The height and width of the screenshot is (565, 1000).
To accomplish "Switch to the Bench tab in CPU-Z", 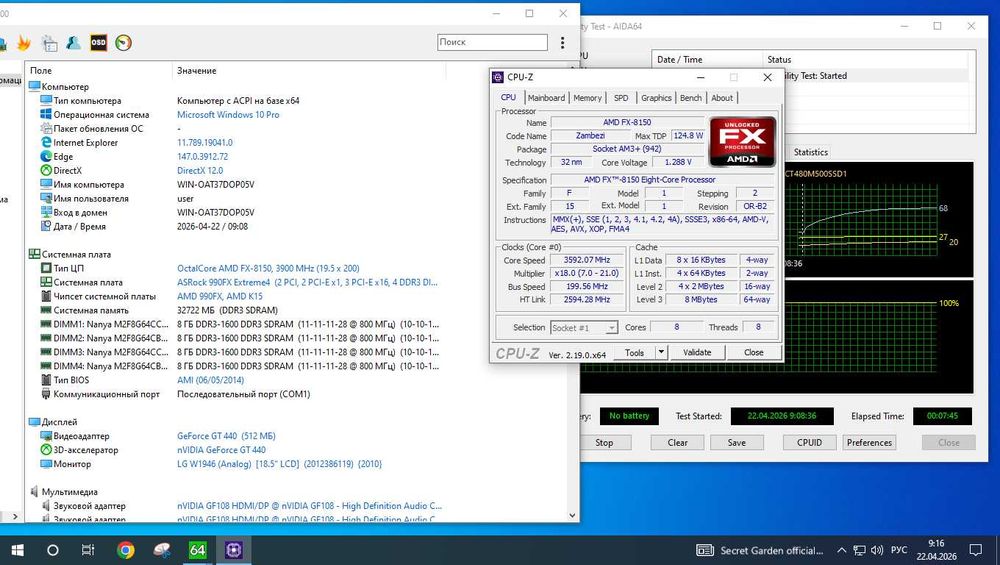I will coord(691,98).
